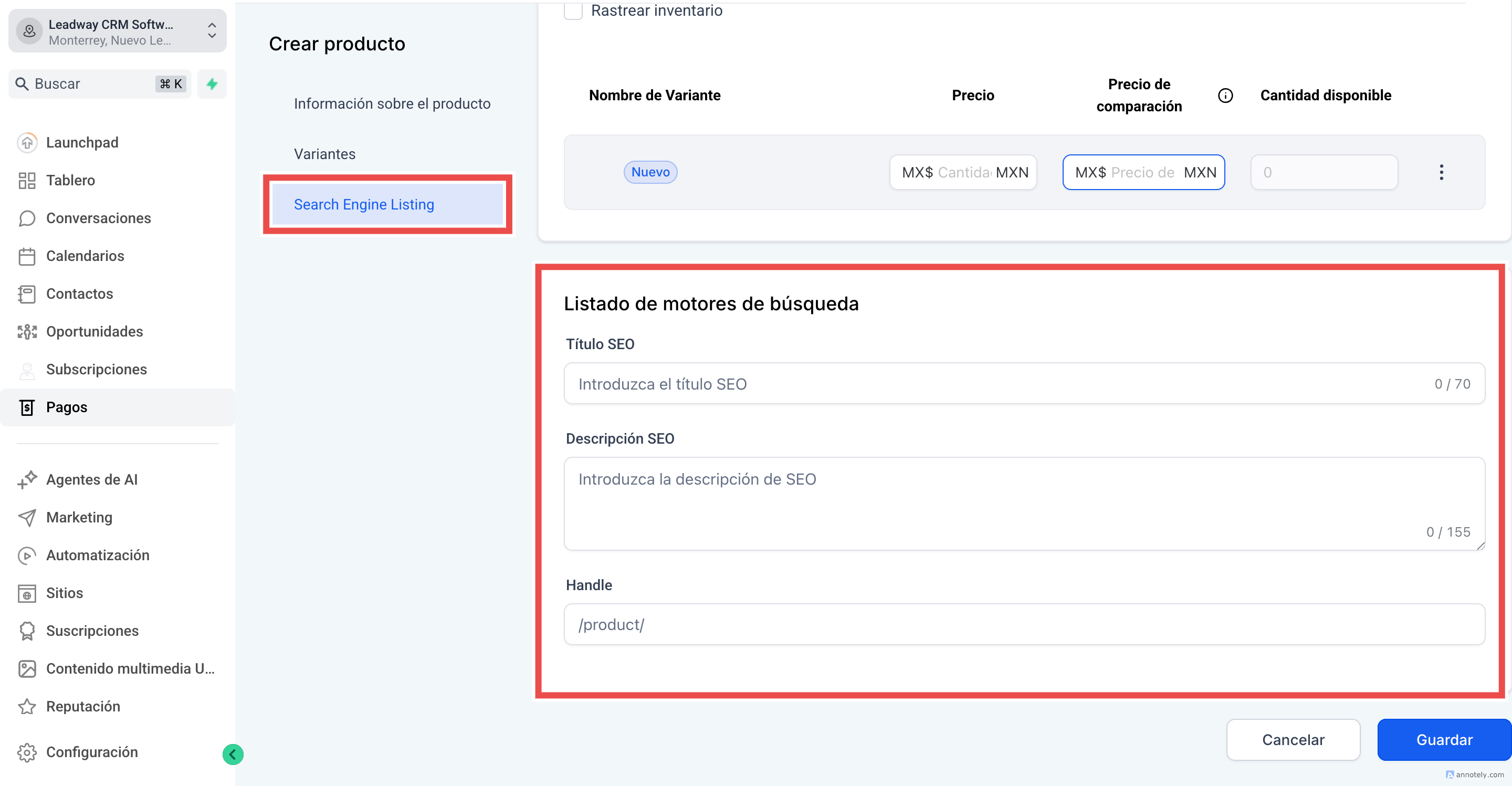Open the Reputación star icon
This screenshot has height=786, width=1512.
27,707
